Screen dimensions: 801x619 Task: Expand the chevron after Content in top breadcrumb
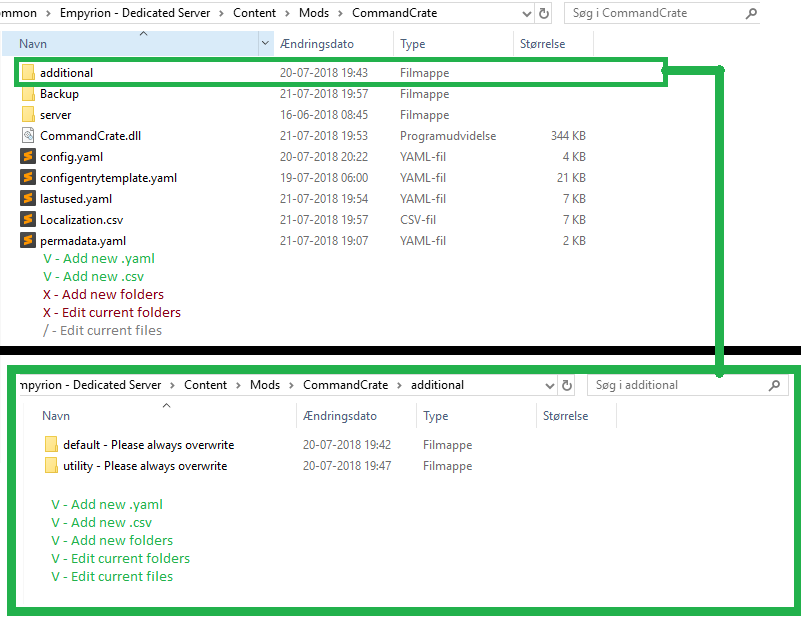coord(287,13)
